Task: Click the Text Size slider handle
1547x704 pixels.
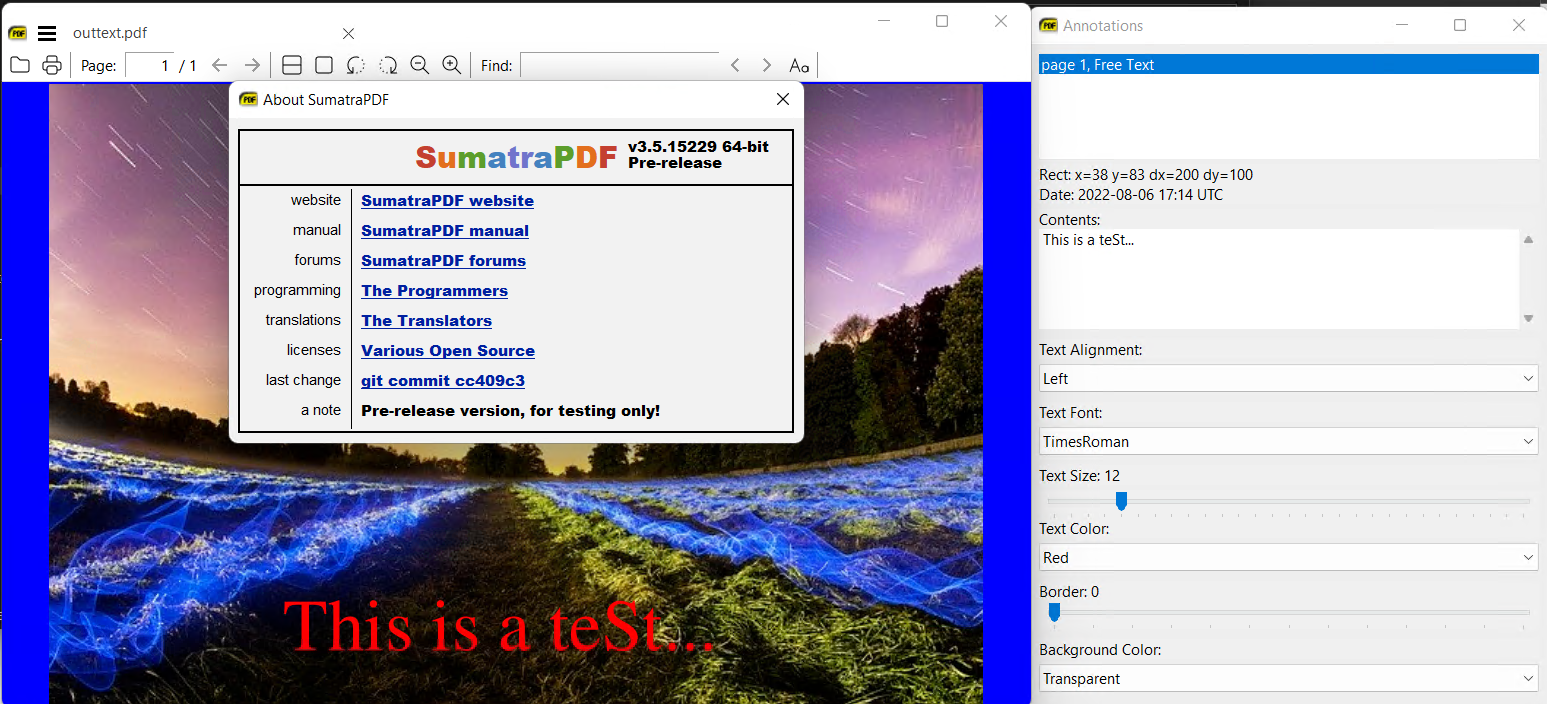Action: 1121,500
